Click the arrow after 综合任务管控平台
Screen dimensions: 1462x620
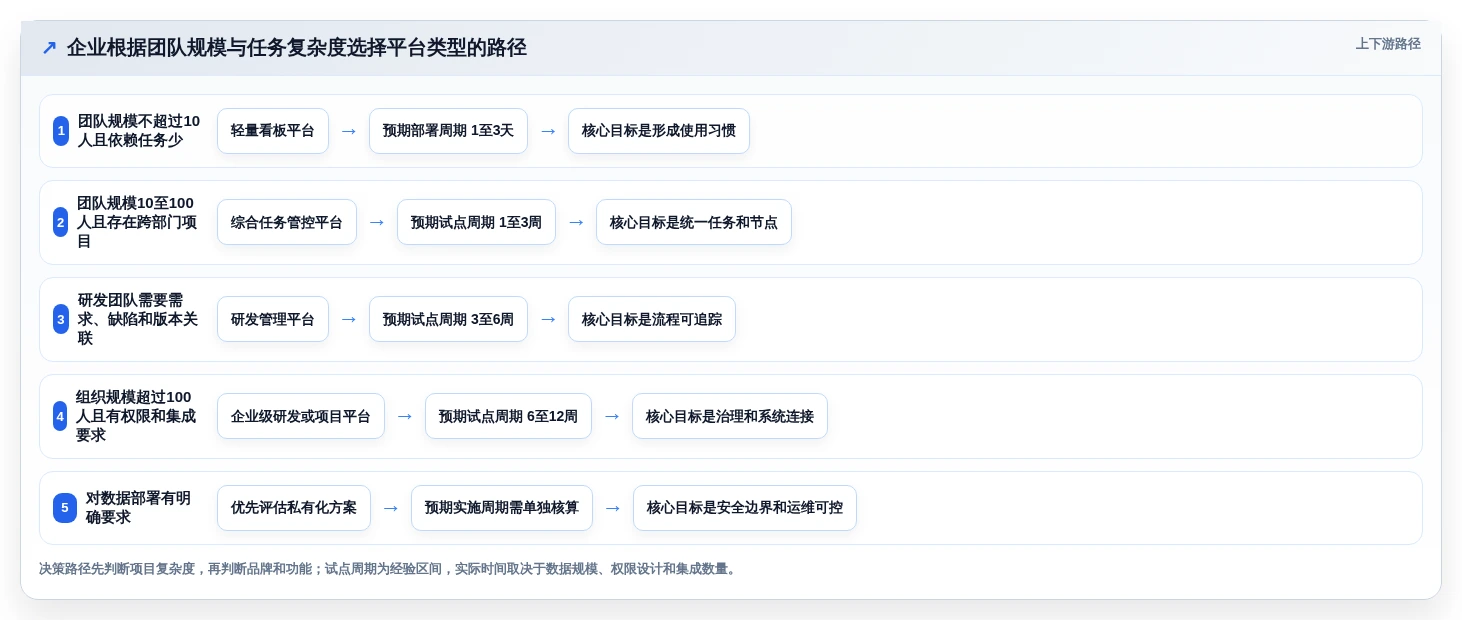pos(377,222)
